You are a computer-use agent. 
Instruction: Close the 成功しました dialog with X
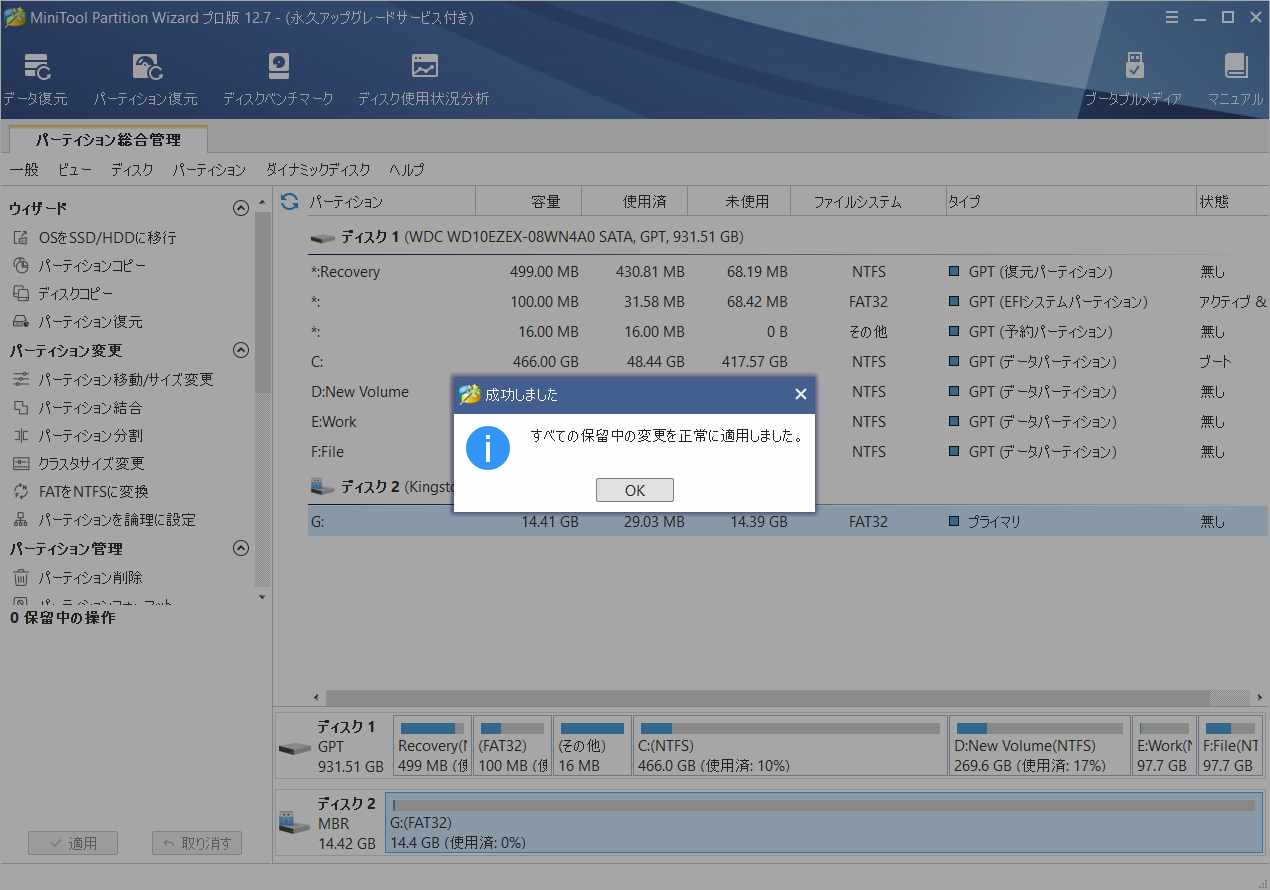[800, 395]
